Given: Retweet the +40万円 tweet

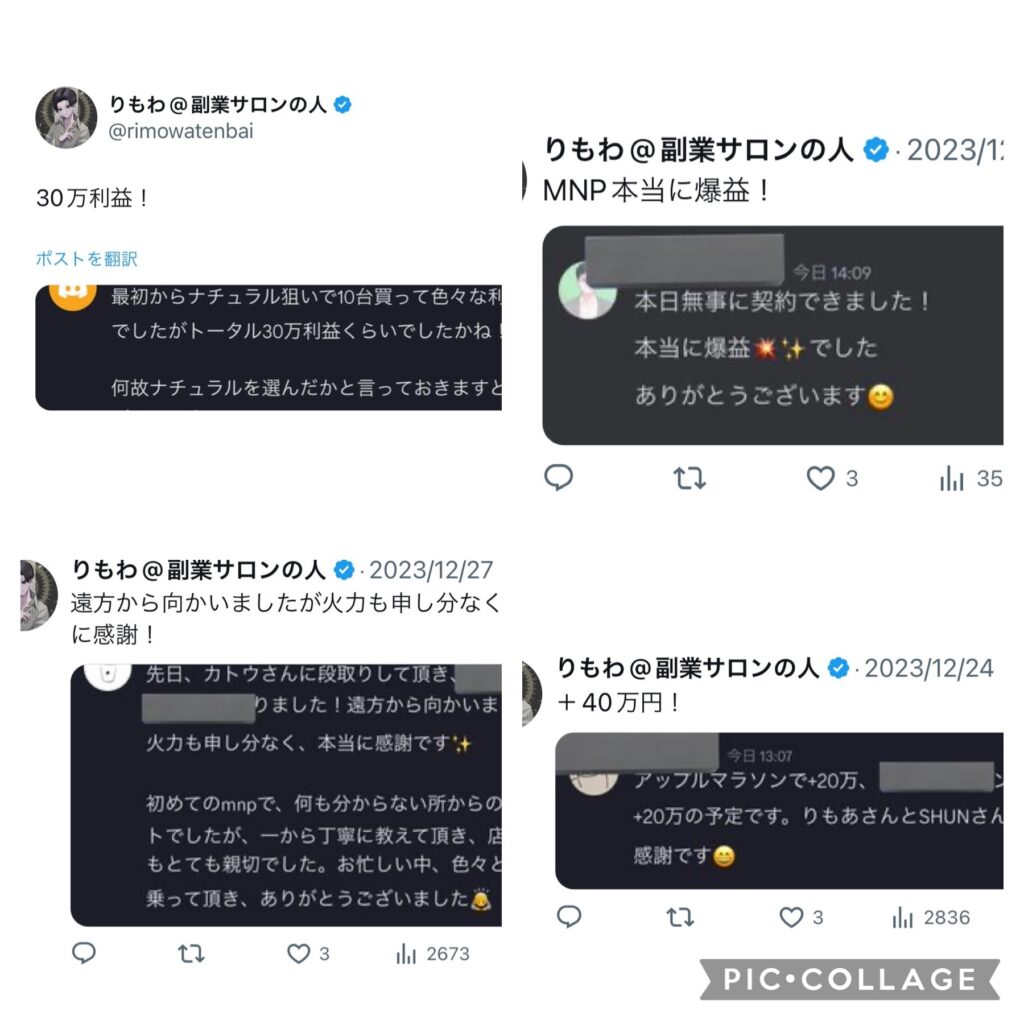Looking at the screenshot, I should click(680, 918).
